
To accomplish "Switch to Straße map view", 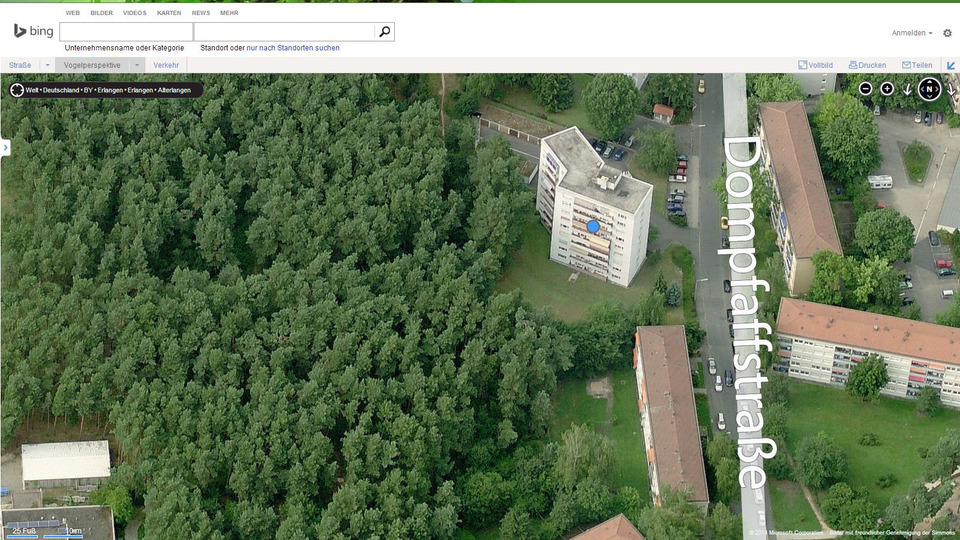I will tap(20, 65).
